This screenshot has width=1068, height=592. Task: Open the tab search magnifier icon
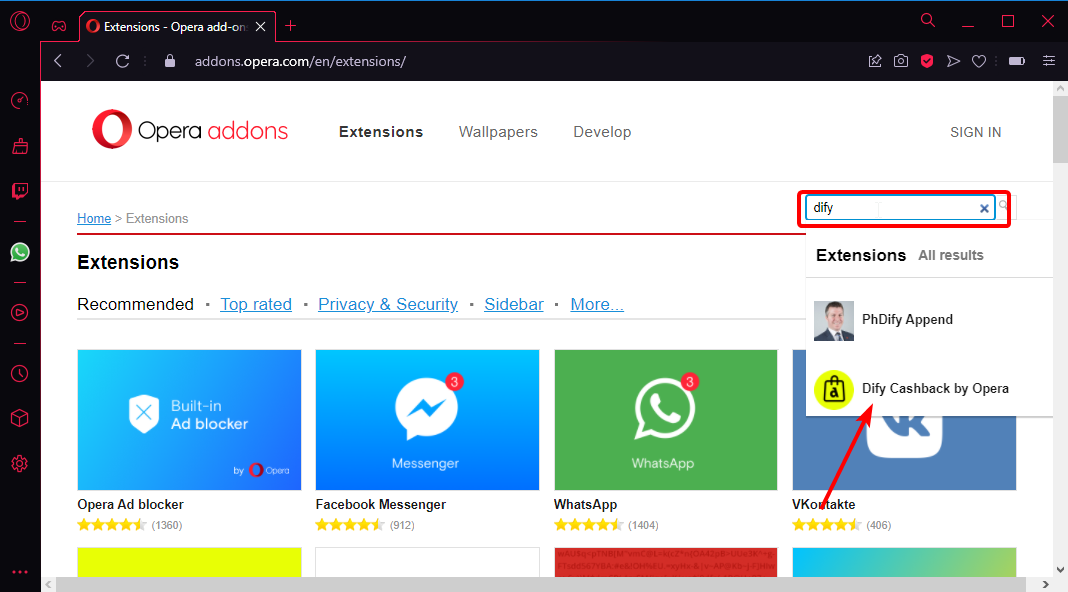[928, 20]
